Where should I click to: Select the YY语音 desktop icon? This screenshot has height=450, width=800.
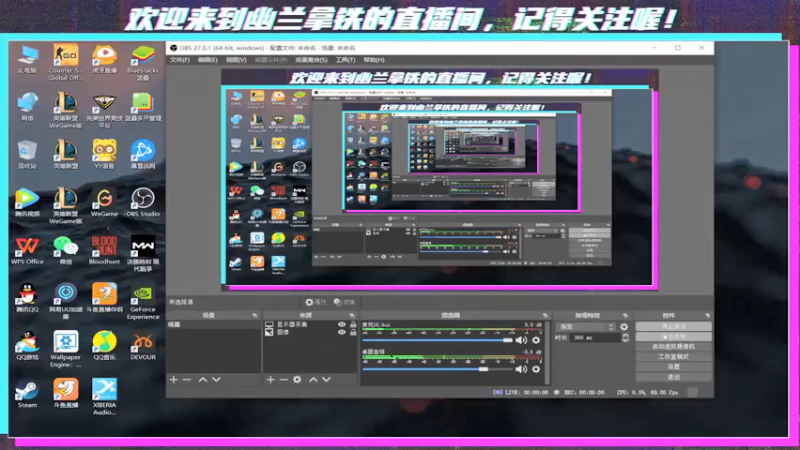point(104,154)
